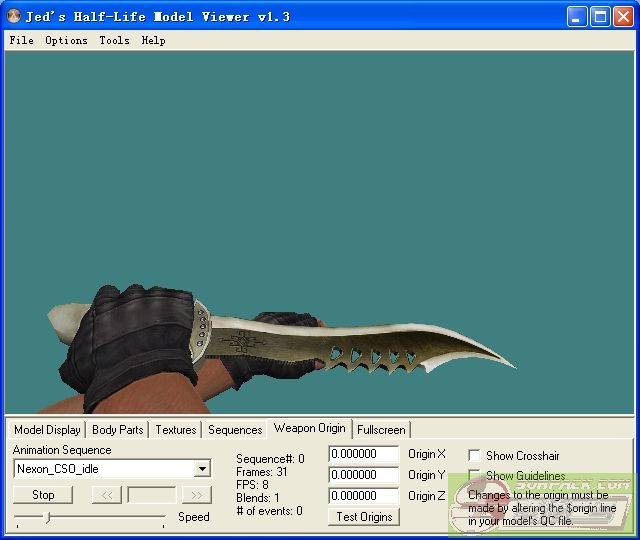This screenshot has width=640, height=540.
Task: Select the Fullscreen tab
Action: tap(381, 430)
